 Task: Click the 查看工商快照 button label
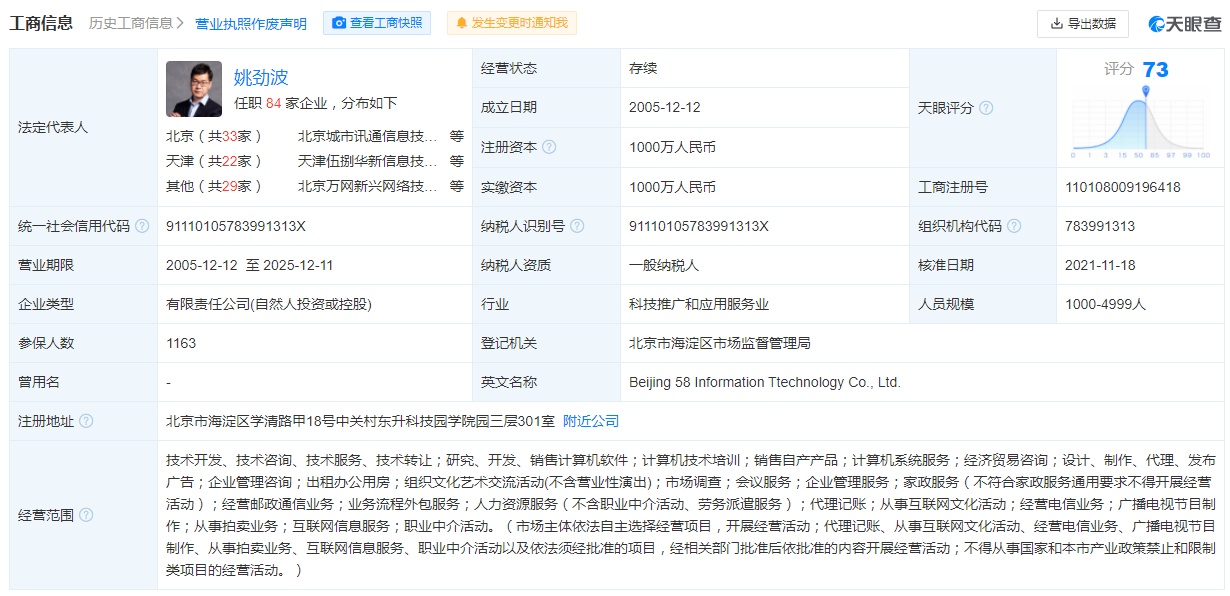(386, 23)
